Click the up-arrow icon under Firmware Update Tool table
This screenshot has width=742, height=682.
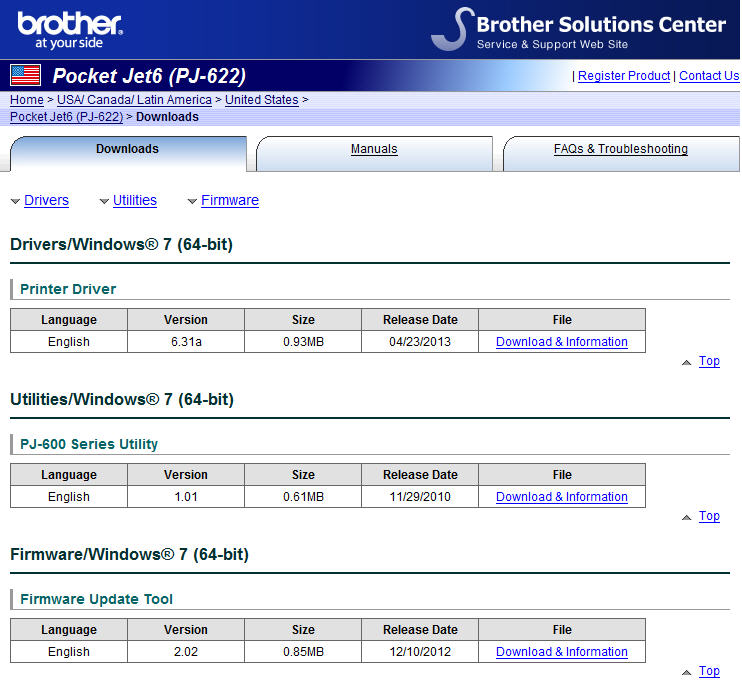tap(686, 673)
